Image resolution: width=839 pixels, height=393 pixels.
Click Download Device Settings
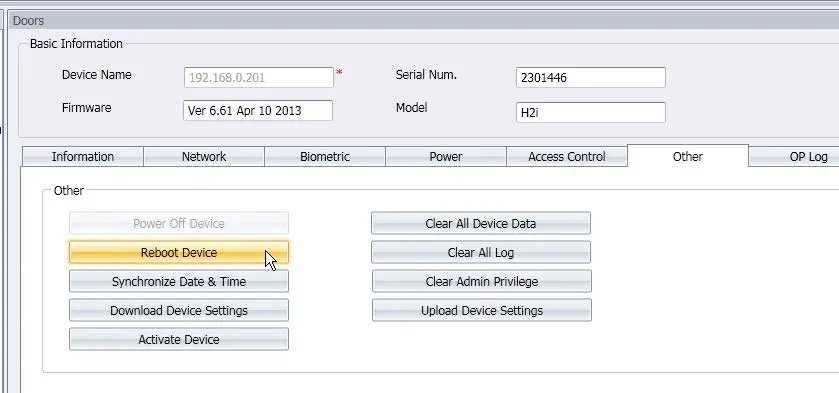coord(179,310)
